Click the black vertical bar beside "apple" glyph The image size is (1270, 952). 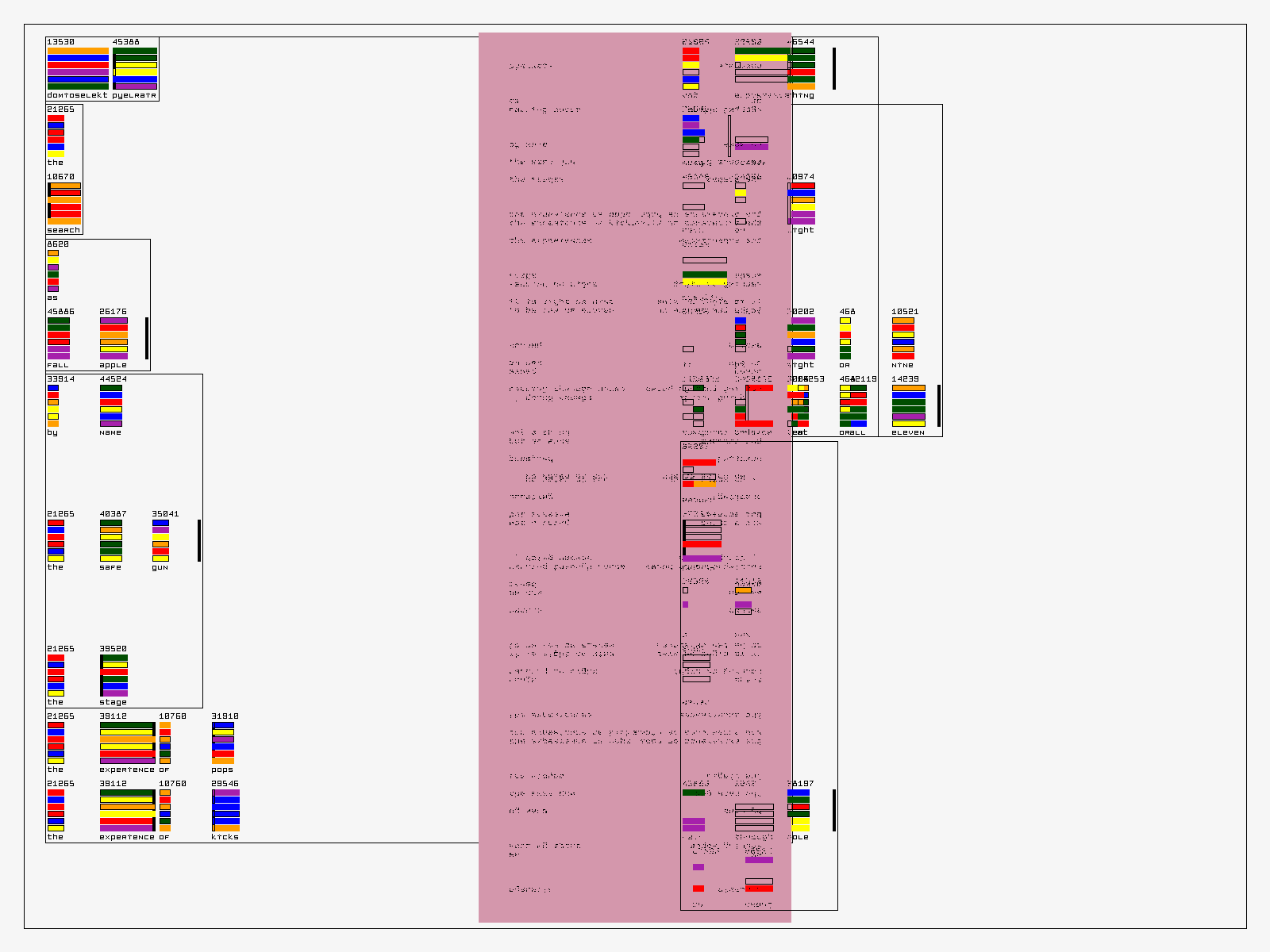pyautogui.click(x=147, y=338)
